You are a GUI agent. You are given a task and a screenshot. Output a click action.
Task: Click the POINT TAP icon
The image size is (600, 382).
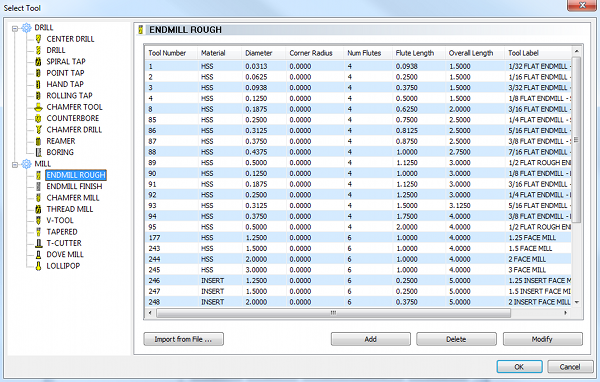38,73
